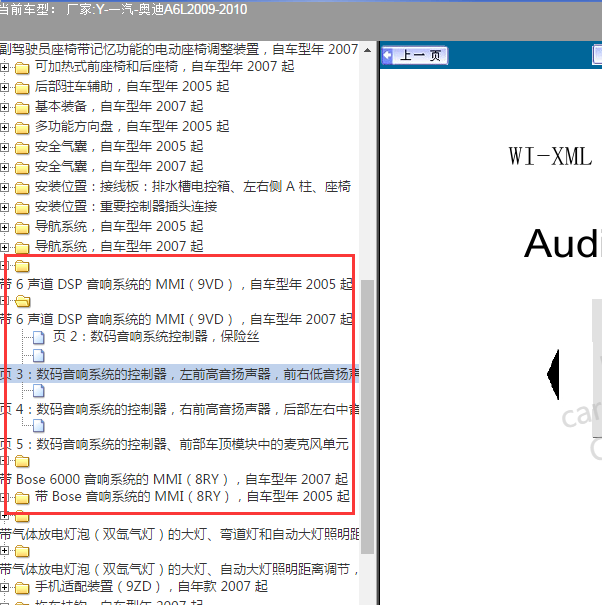Select 双氙气灯 弯道灯 entry
The image size is (602, 605).
click(179, 534)
